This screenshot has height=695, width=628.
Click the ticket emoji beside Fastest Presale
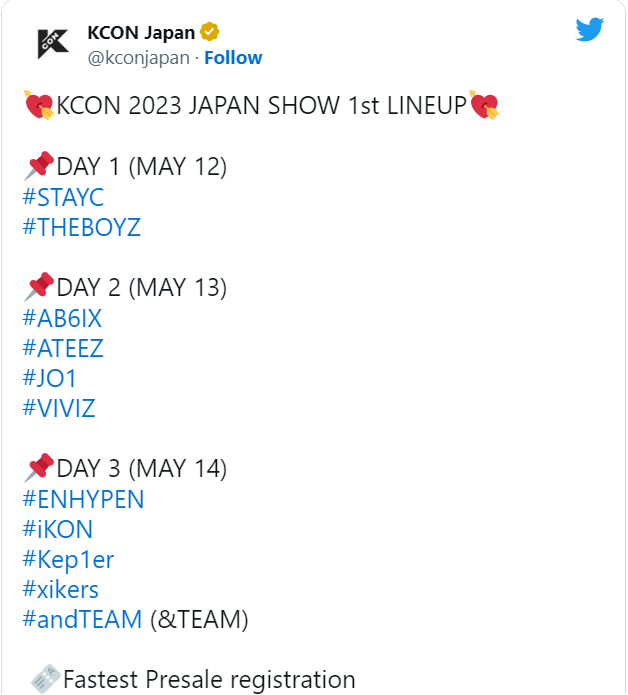pyautogui.click(x=46, y=679)
